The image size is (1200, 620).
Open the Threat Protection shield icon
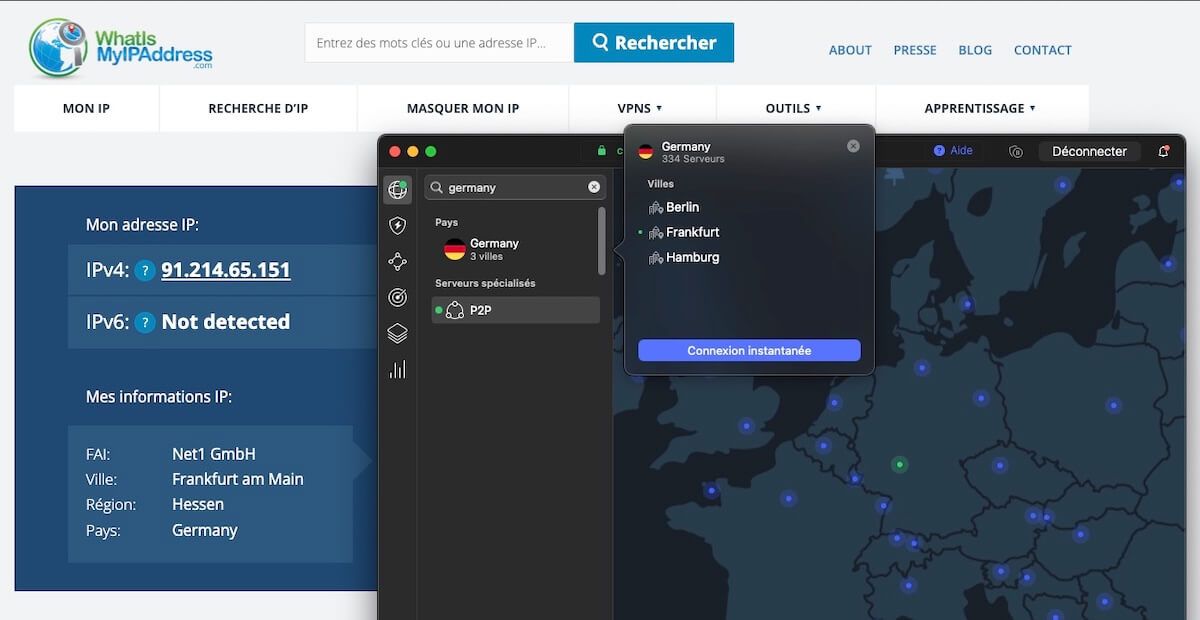(397, 225)
